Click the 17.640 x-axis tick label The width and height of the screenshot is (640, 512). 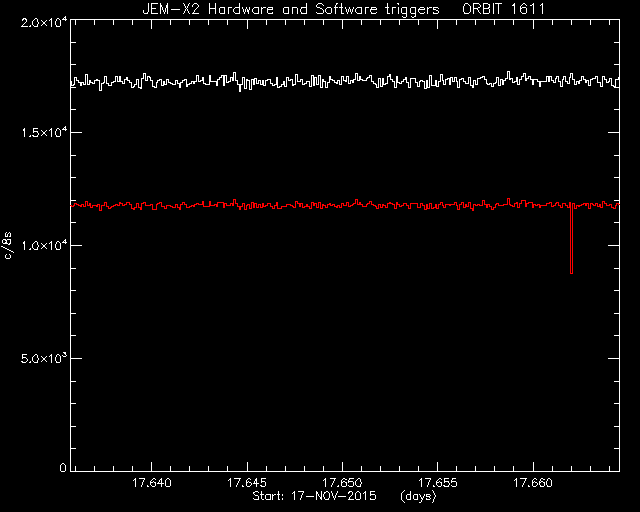151,483
